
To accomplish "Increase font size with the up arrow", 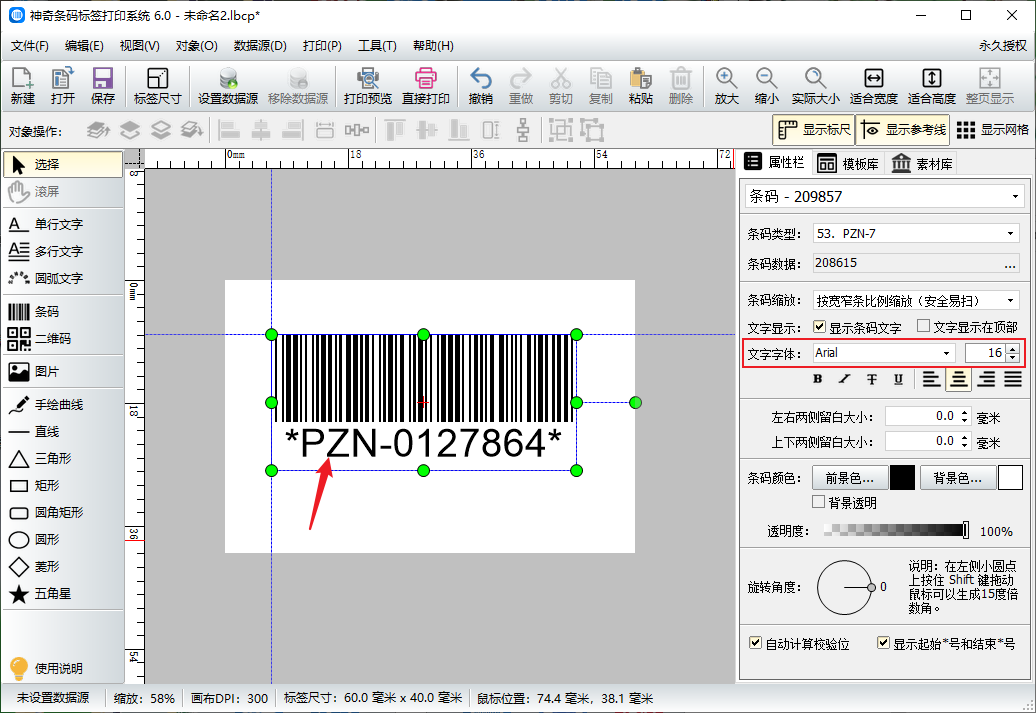I will (x=1013, y=349).
